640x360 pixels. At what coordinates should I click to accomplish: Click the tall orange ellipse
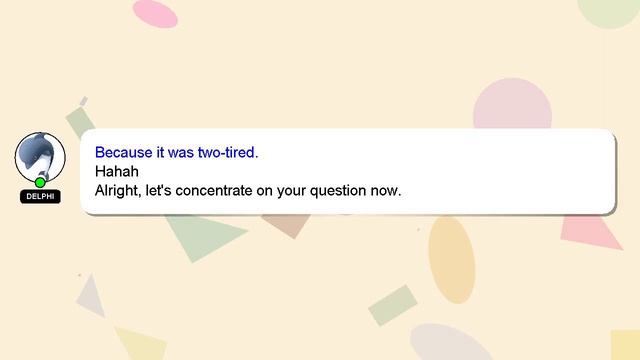[452, 260]
